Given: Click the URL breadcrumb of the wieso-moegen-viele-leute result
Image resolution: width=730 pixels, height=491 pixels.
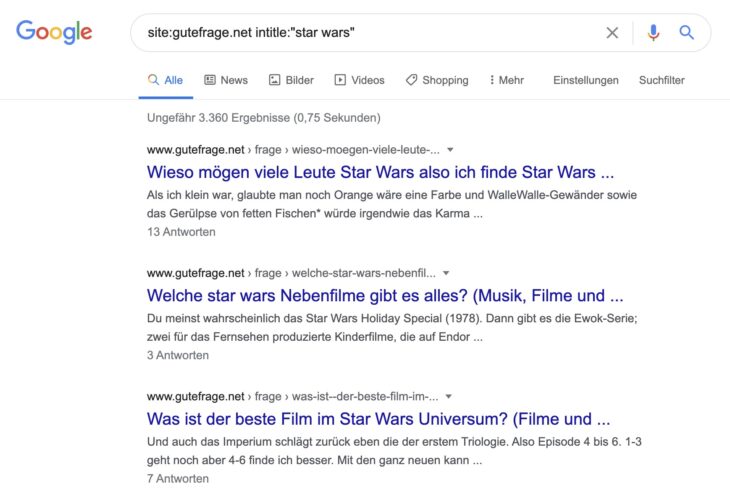Looking at the screenshot, I should (293, 150).
